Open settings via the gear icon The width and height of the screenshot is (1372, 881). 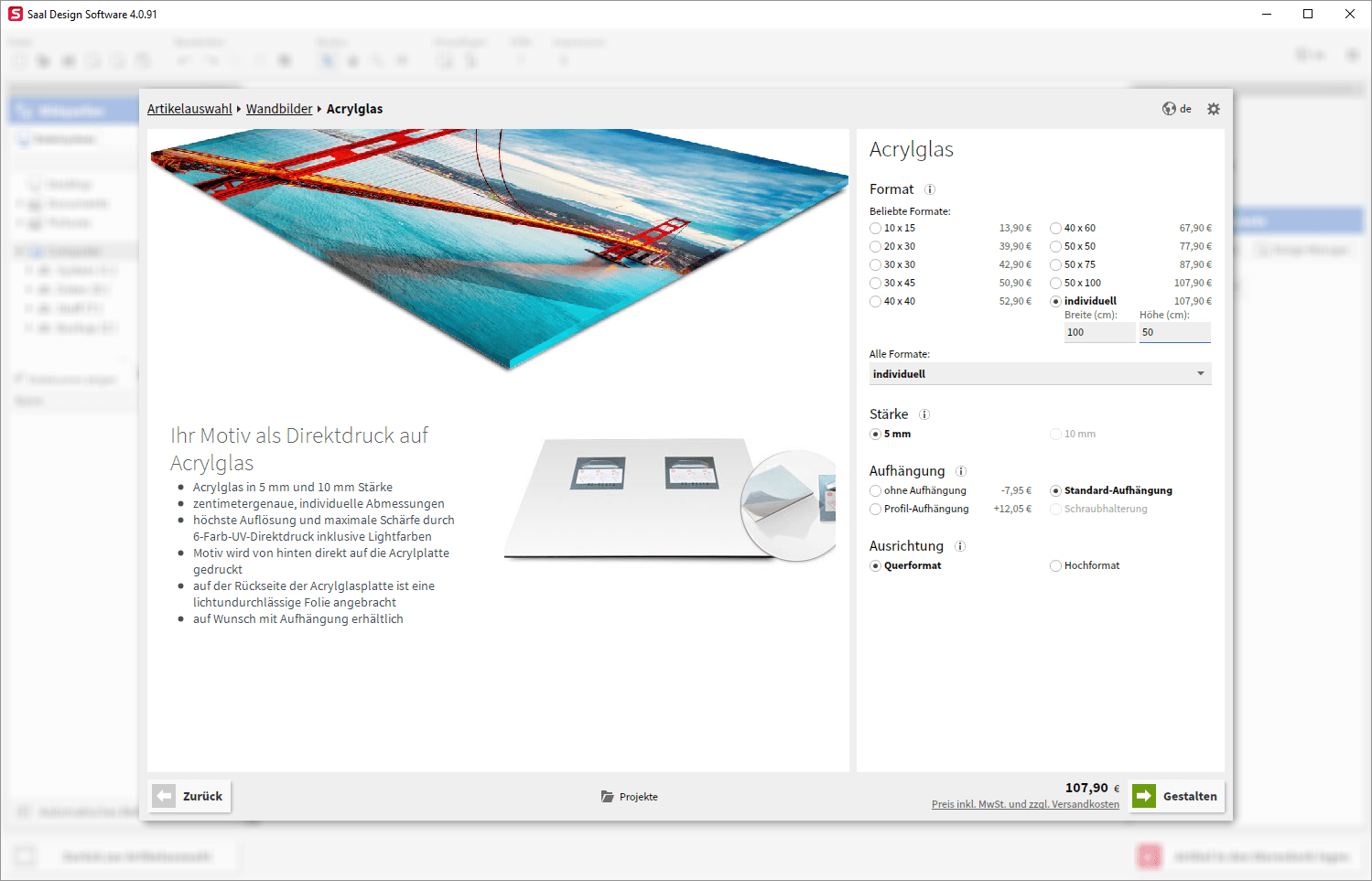point(1214,109)
